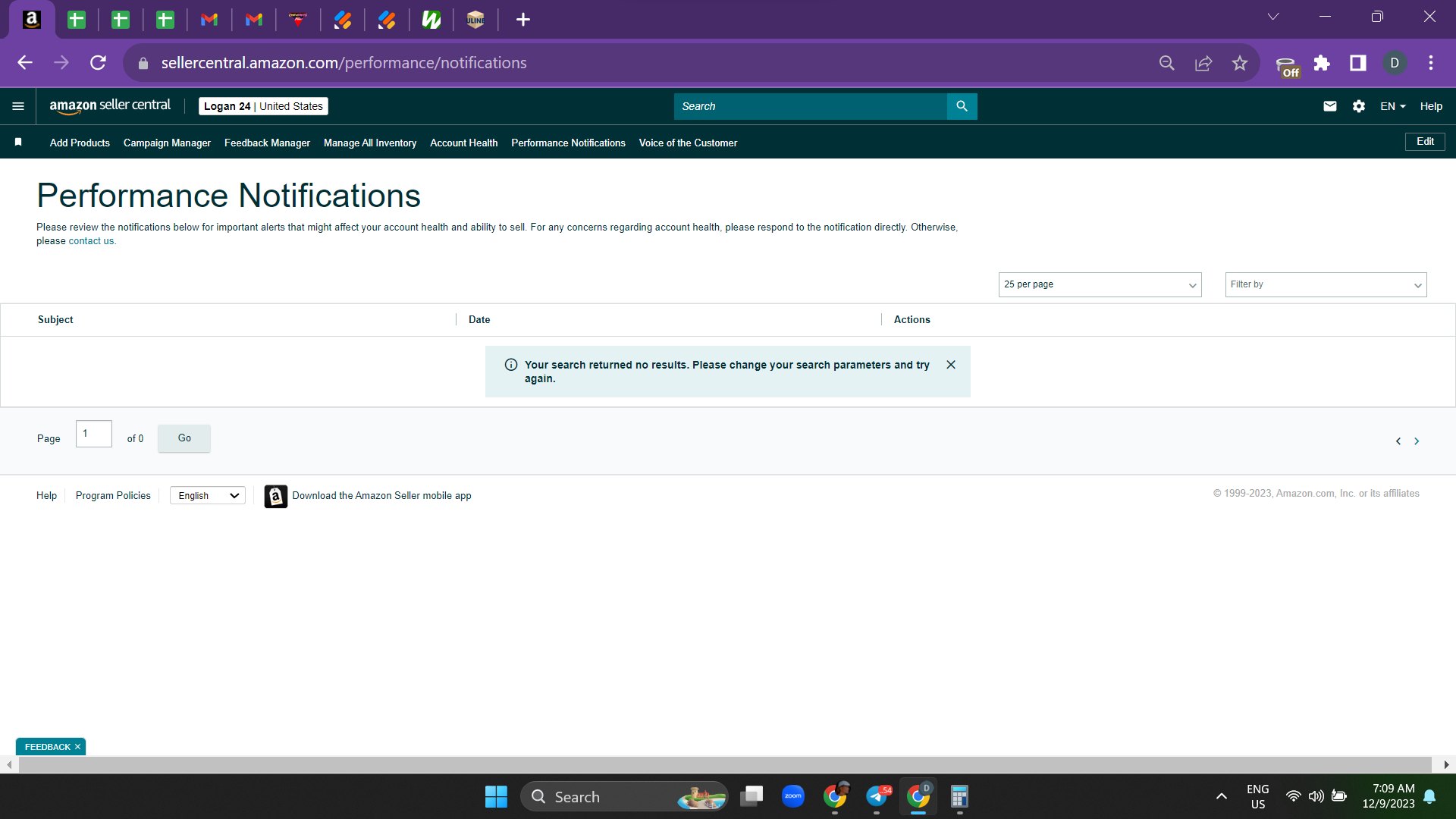The height and width of the screenshot is (819, 1456).
Task: Go back in browser history
Action: [x=25, y=63]
